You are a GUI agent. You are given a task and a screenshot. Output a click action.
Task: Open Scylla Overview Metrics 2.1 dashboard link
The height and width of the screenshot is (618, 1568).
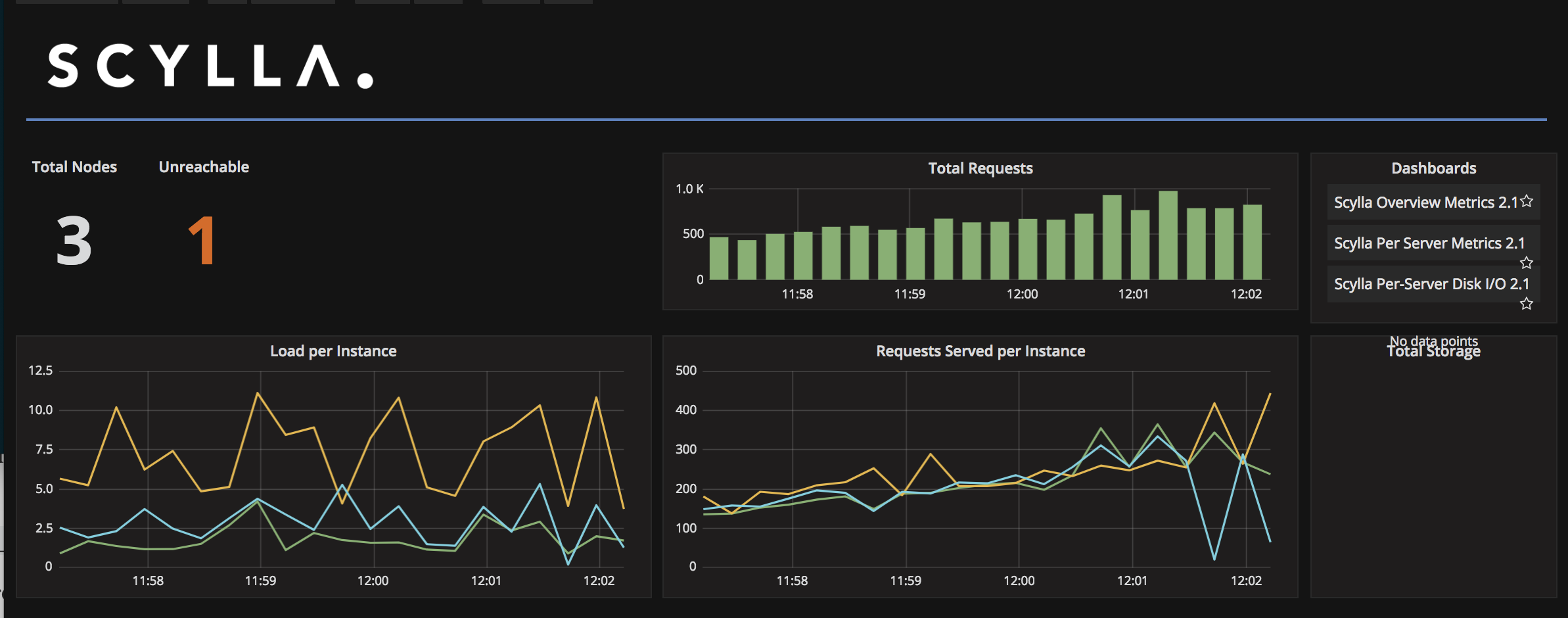pos(1425,202)
